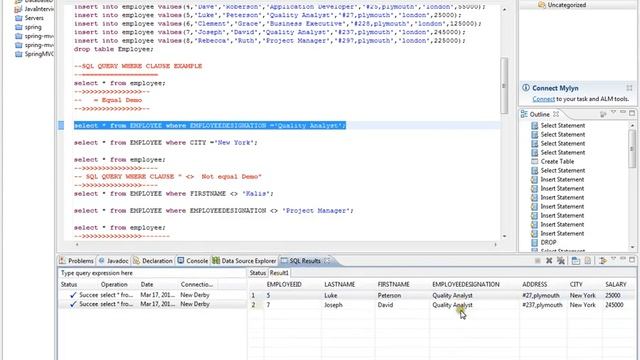Click the editor horizontal scroll left arrow
640x360 pixels.
click(x=77, y=244)
